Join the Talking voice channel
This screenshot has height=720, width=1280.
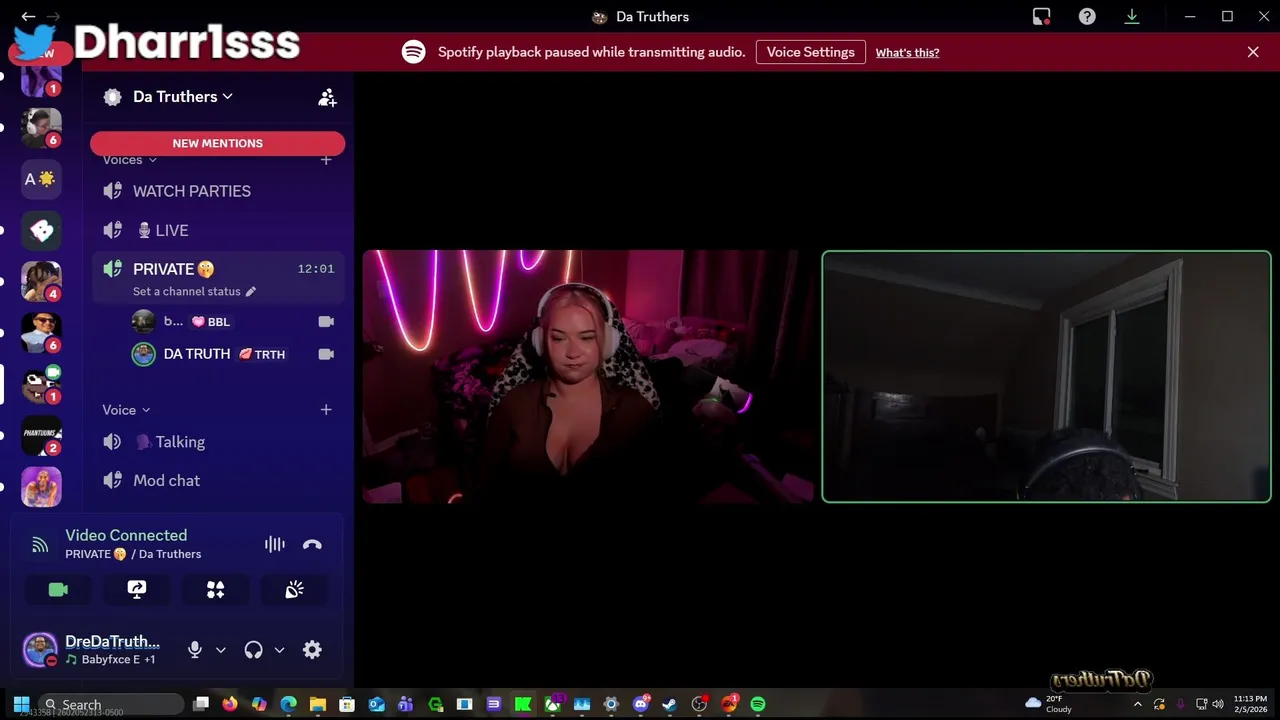(x=218, y=442)
